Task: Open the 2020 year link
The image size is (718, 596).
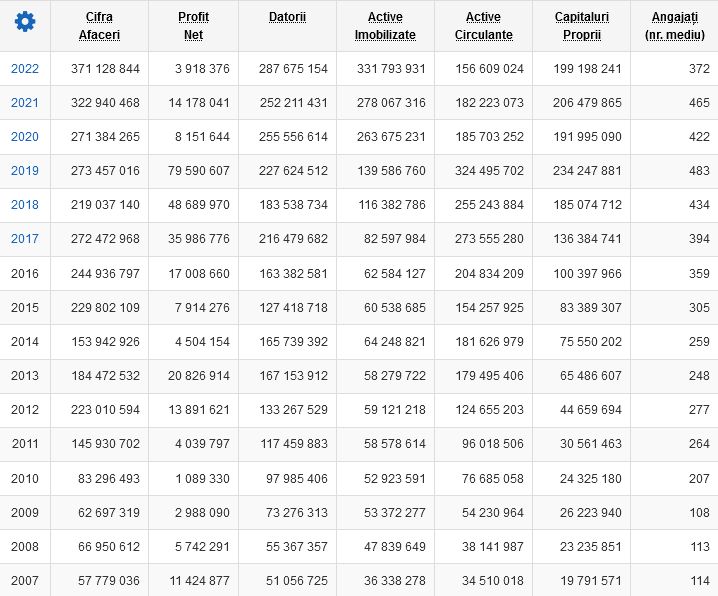Action: [25, 136]
